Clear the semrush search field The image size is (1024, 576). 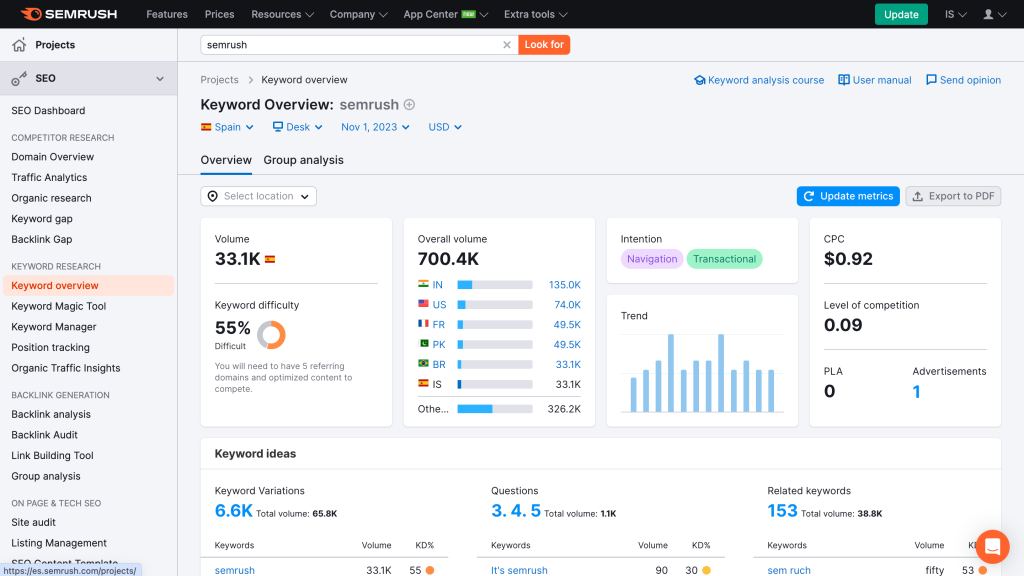click(507, 44)
